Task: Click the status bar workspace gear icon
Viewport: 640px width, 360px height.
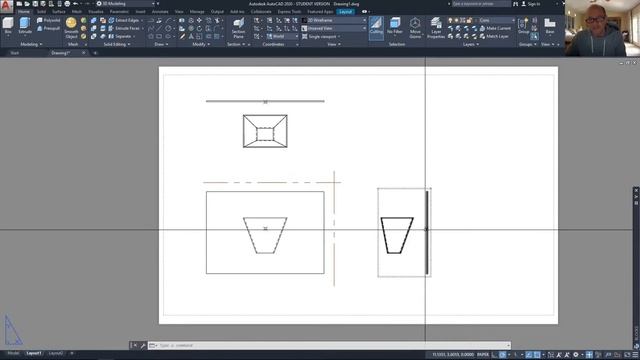Action: 576,355
